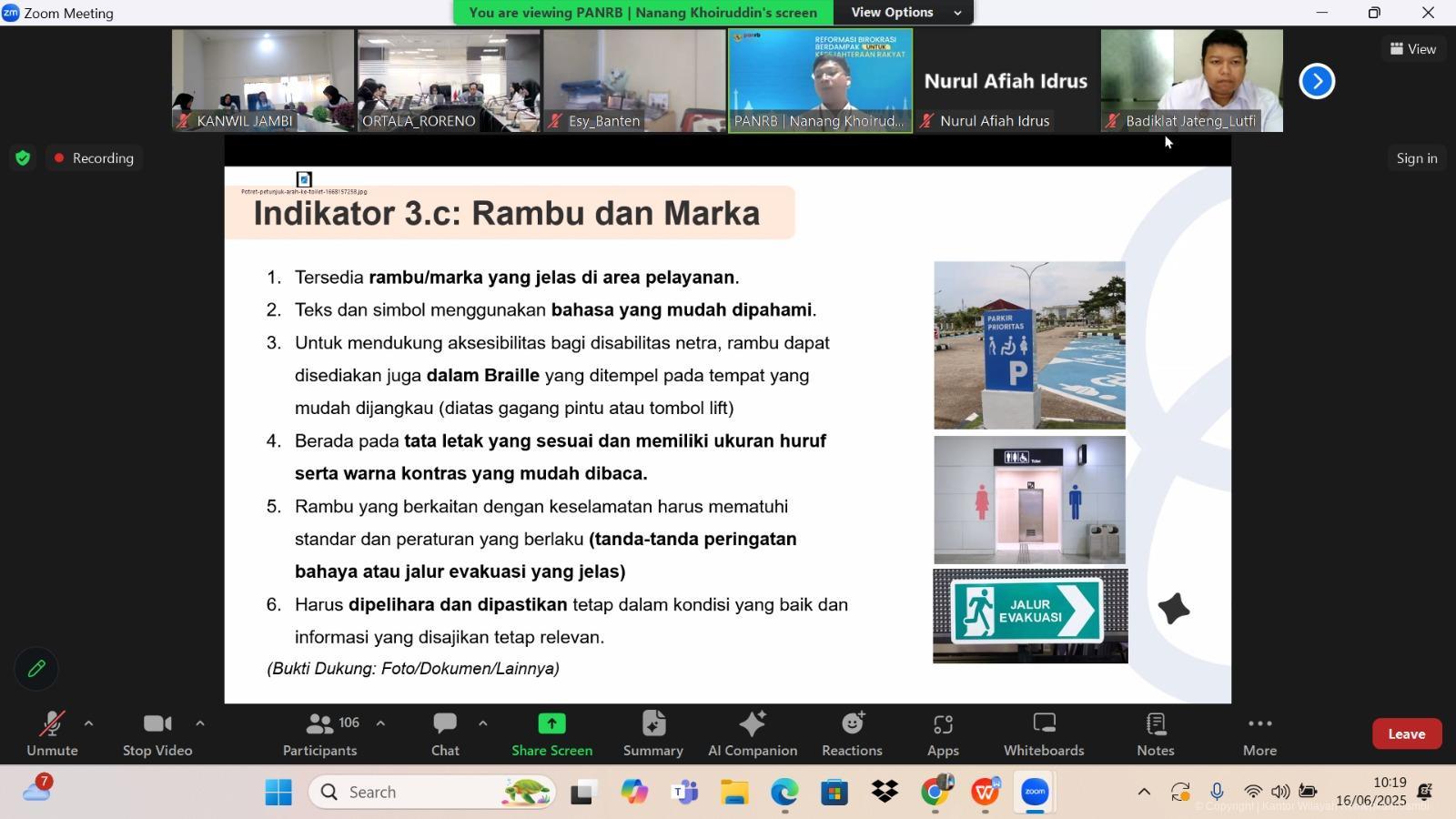Click Sign in button
This screenshot has width=1456, height=819.
[x=1417, y=158]
